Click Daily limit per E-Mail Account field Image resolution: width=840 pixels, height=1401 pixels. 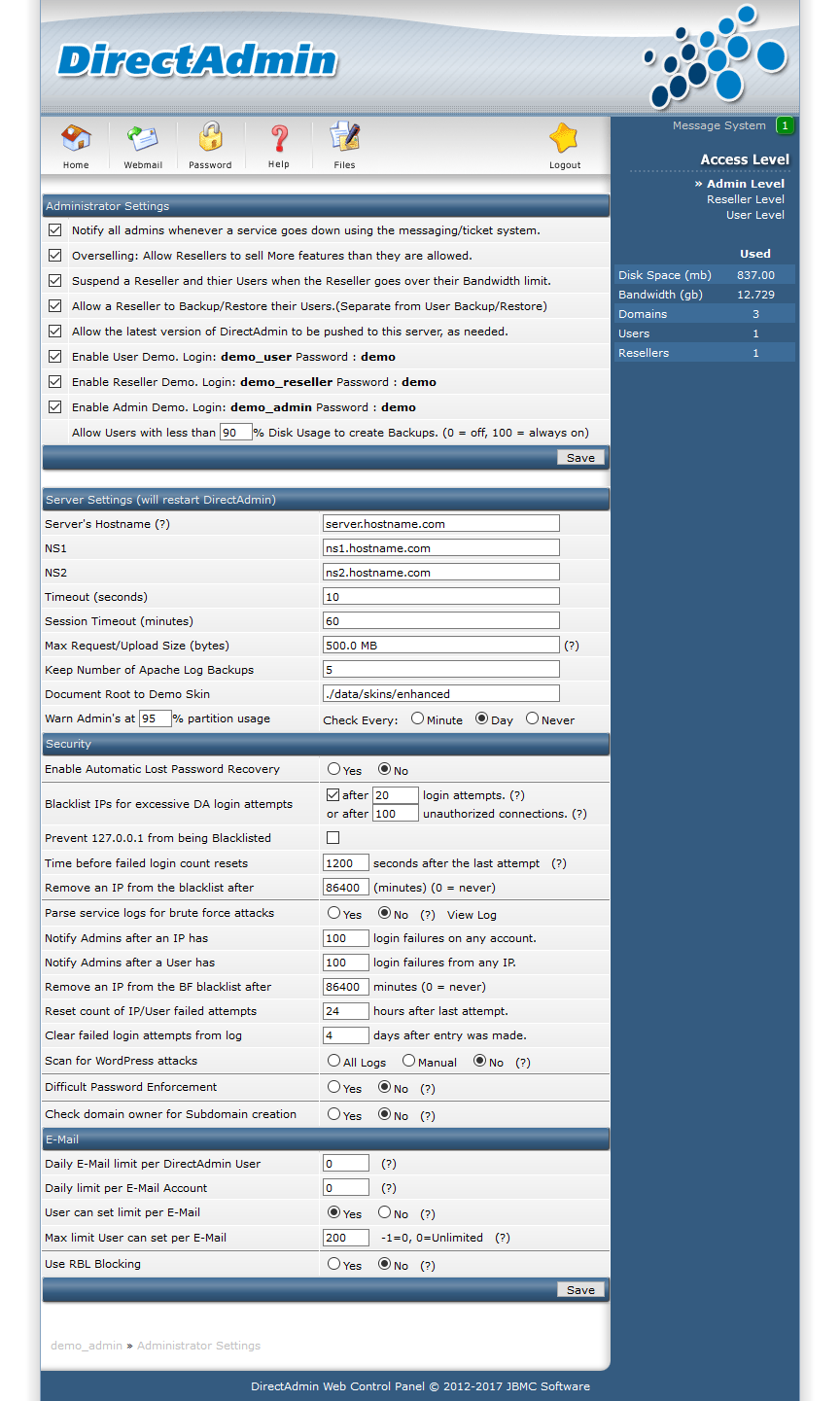point(346,1187)
